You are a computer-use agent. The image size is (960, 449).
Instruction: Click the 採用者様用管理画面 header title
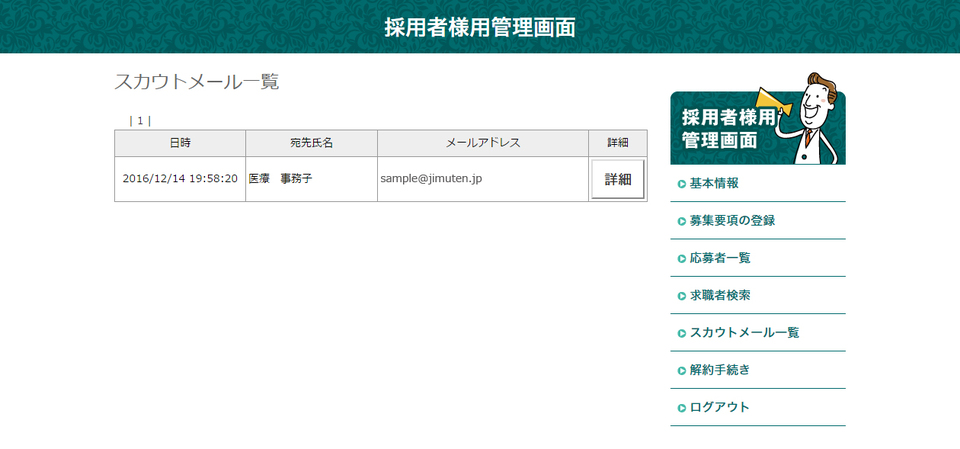pos(480,27)
